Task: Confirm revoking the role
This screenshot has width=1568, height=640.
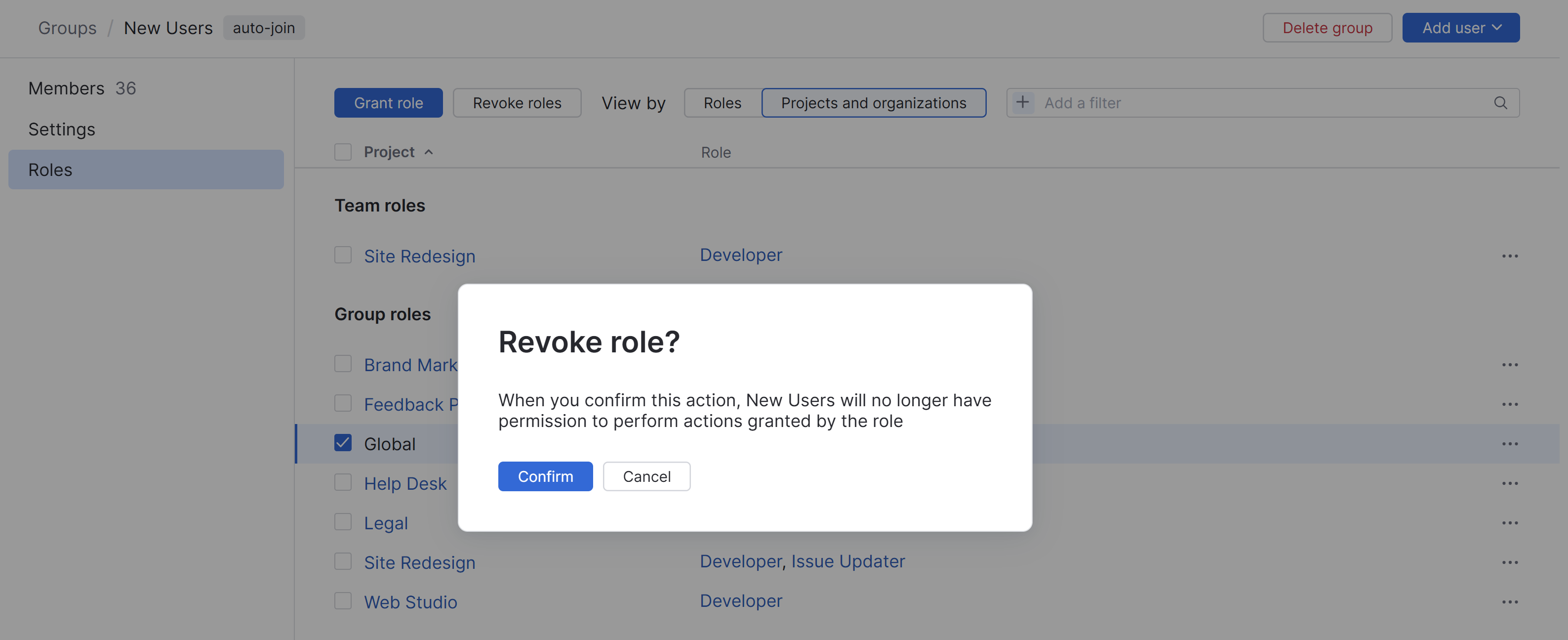Action: [545, 476]
